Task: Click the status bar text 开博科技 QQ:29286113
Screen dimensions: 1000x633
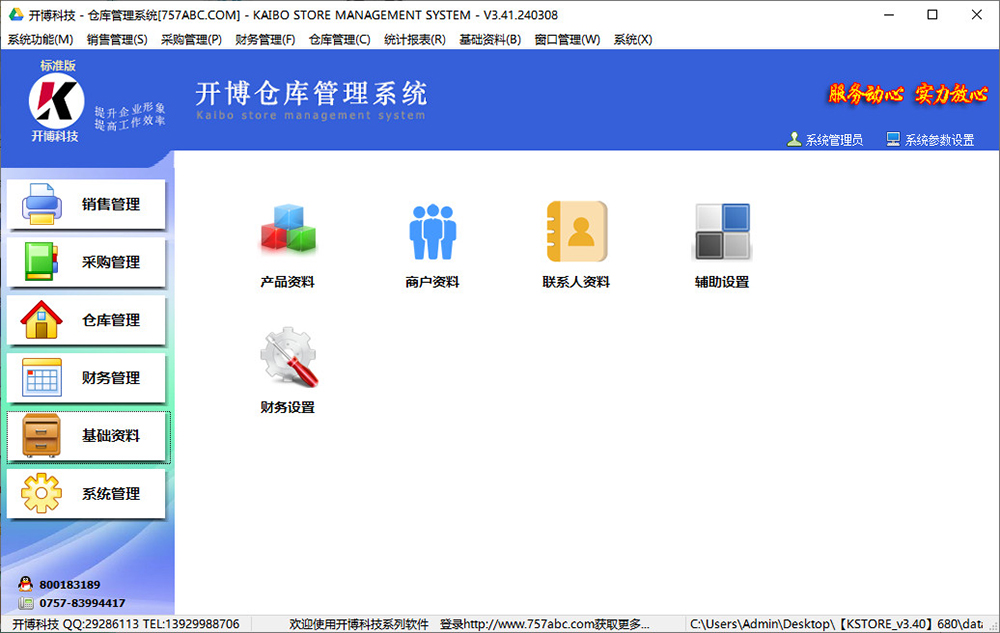Action: click(126, 624)
